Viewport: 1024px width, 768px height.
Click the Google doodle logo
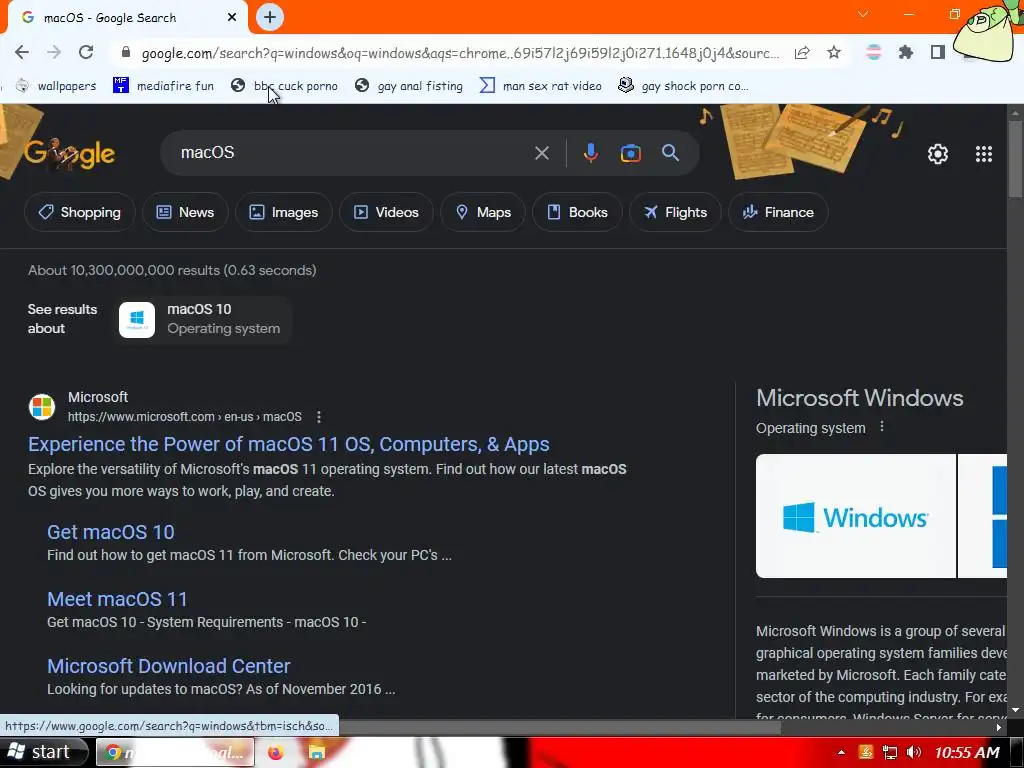70,154
